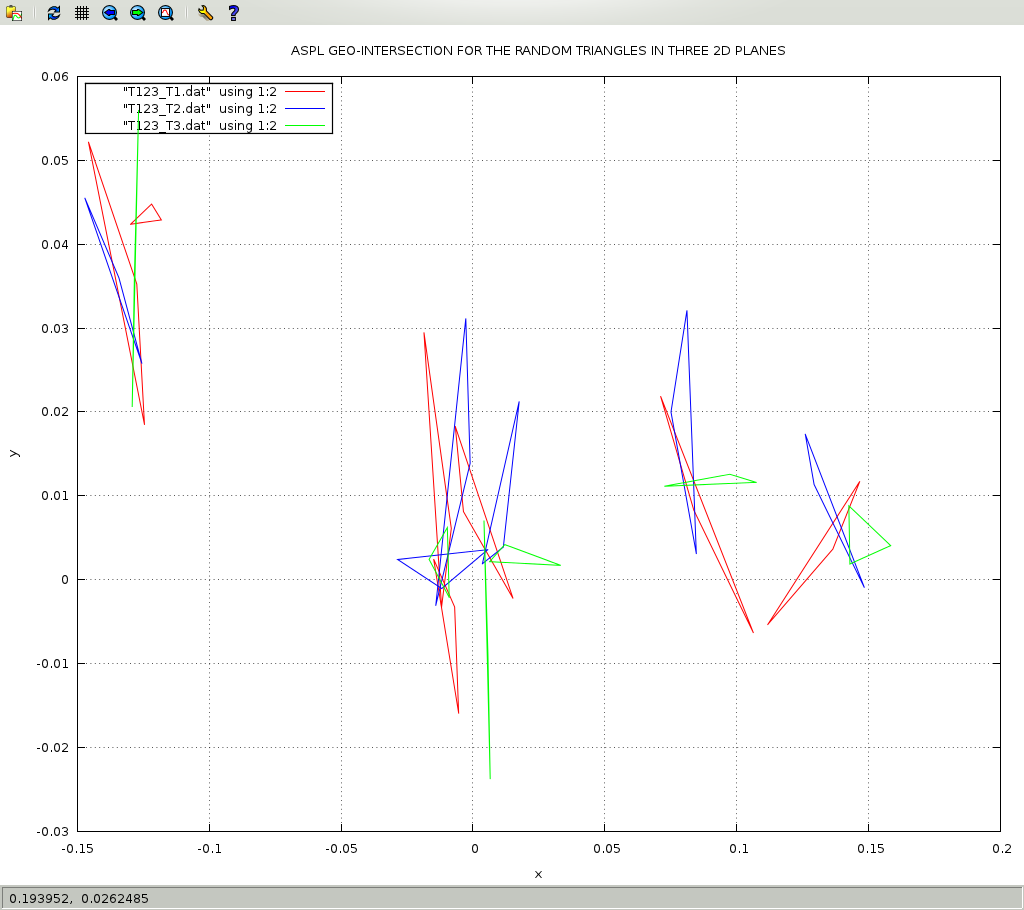Click the small red triangle near top-left
This screenshot has width=1024, height=910.
[x=148, y=216]
